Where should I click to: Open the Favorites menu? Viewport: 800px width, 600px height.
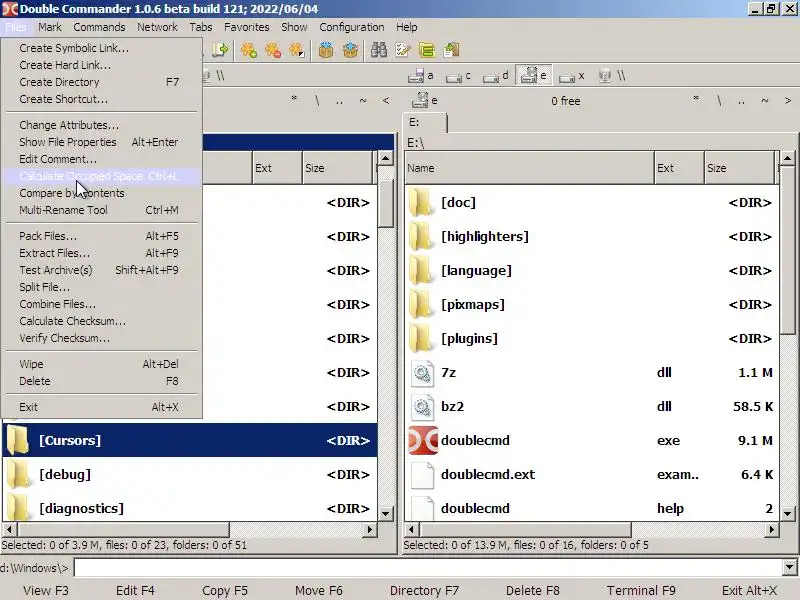tap(246, 27)
